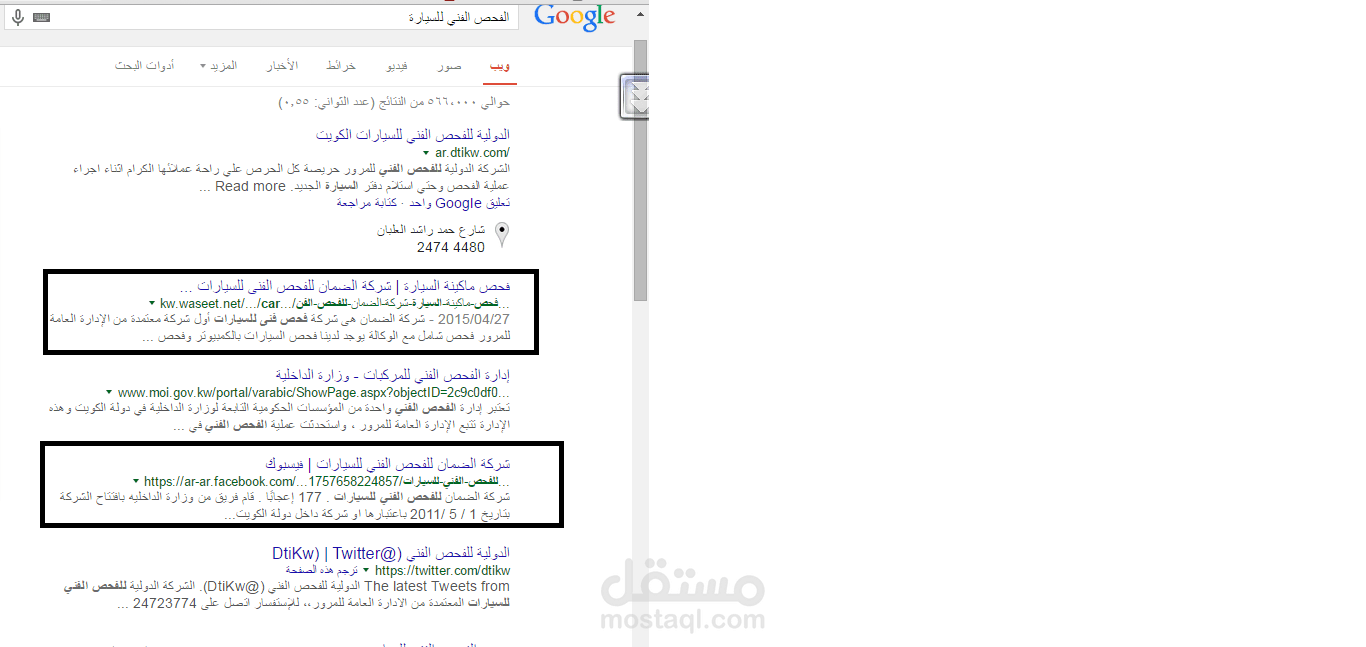Click كتابة مراجعة (write a review) link
Image resolution: width=1366 pixels, height=647 pixels.
[366, 203]
